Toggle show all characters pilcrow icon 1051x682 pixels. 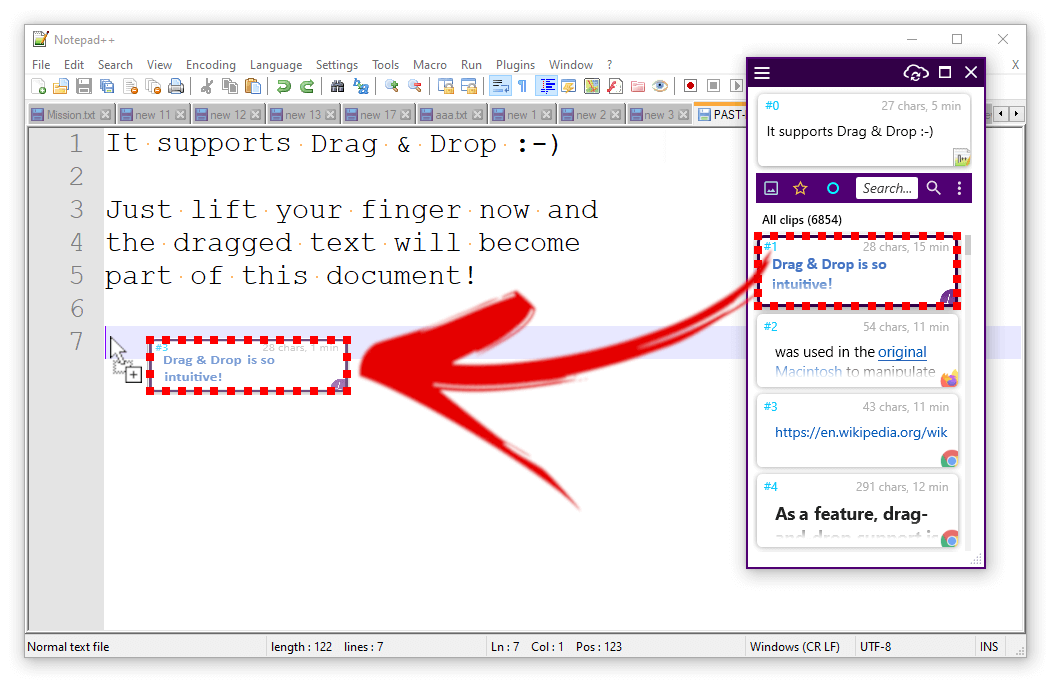pos(523,86)
